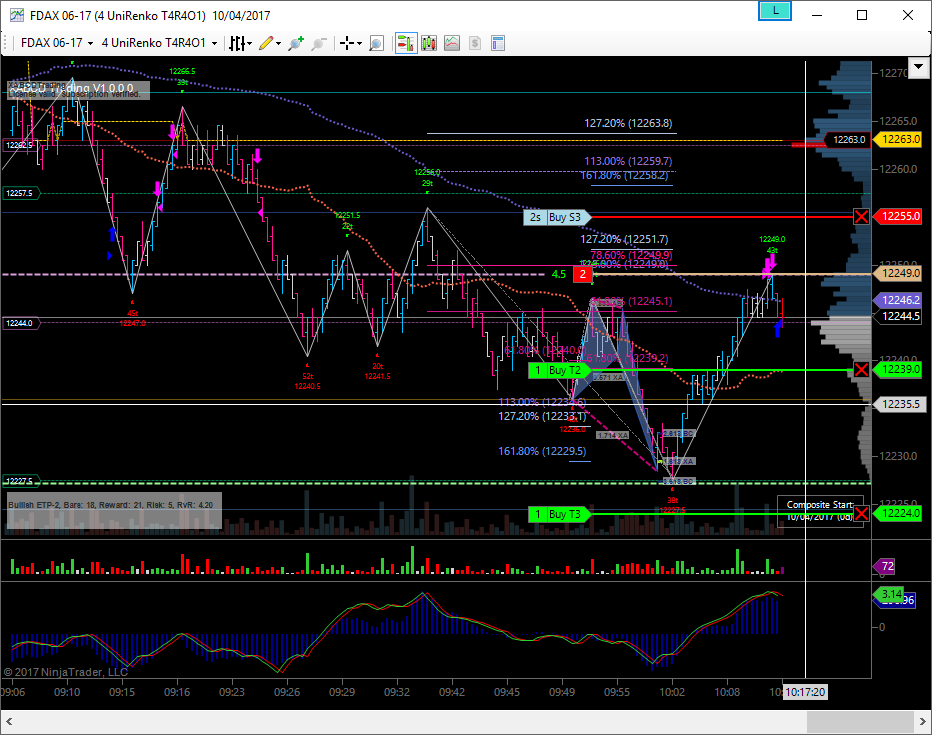The width and height of the screenshot is (932, 735).
Task: Cancel the Buy T3 order at 12224.0
Action: [861, 513]
